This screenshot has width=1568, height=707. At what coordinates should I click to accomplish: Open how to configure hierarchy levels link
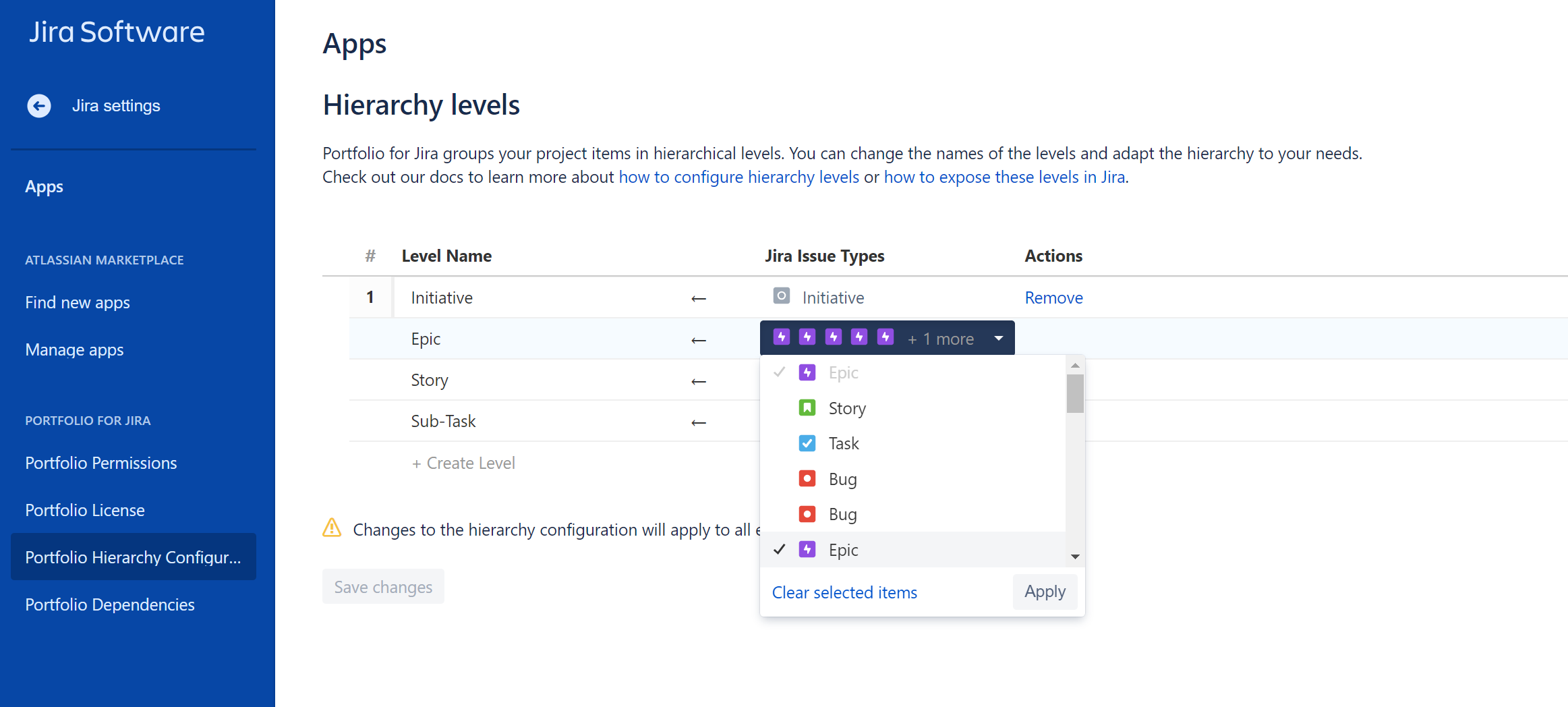(x=739, y=177)
